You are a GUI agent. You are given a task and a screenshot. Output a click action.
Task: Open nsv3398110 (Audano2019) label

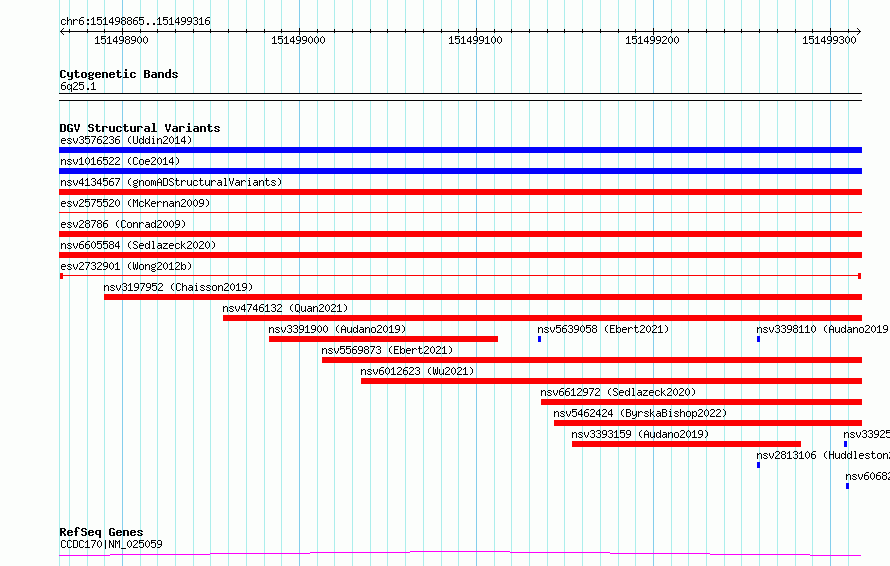pos(822,329)
